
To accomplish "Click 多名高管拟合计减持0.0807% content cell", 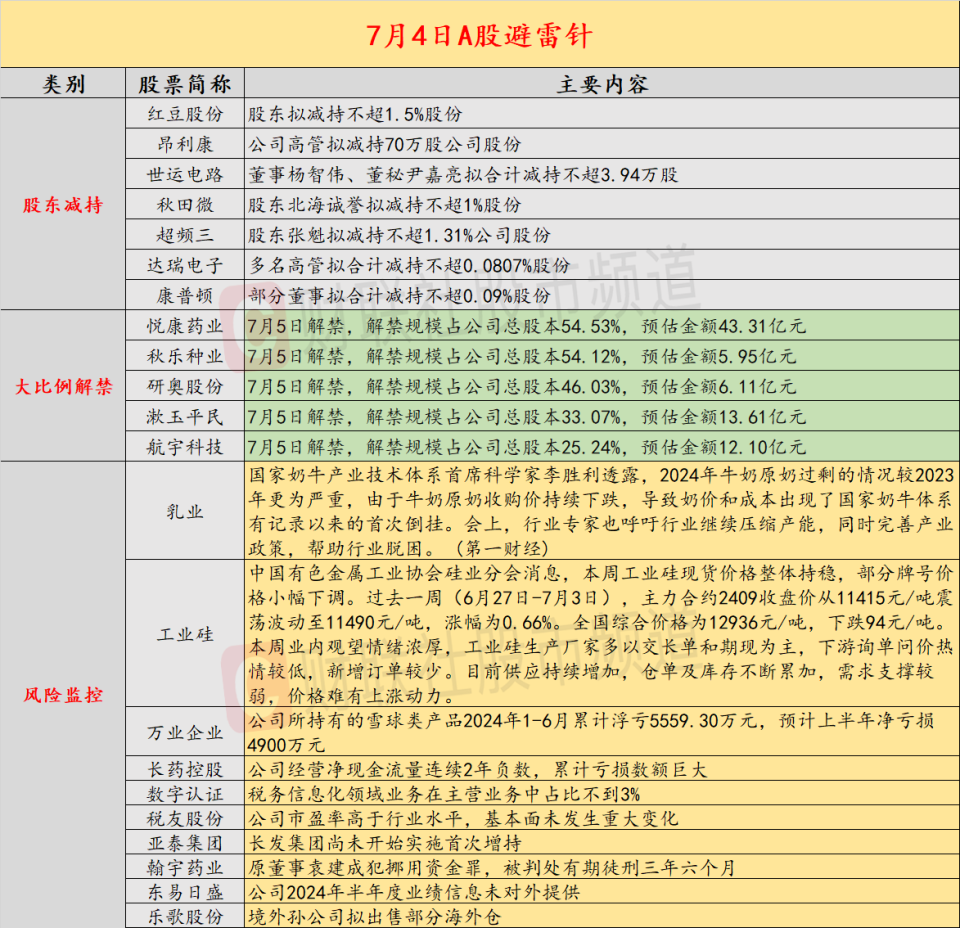I will 602,265.
